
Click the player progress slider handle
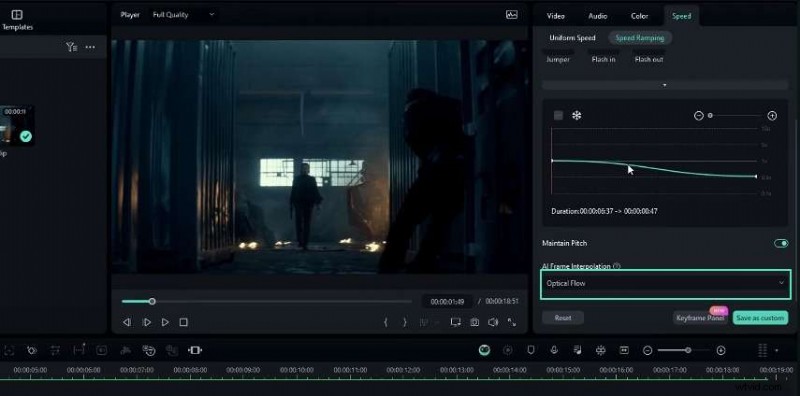click(152, 302)
